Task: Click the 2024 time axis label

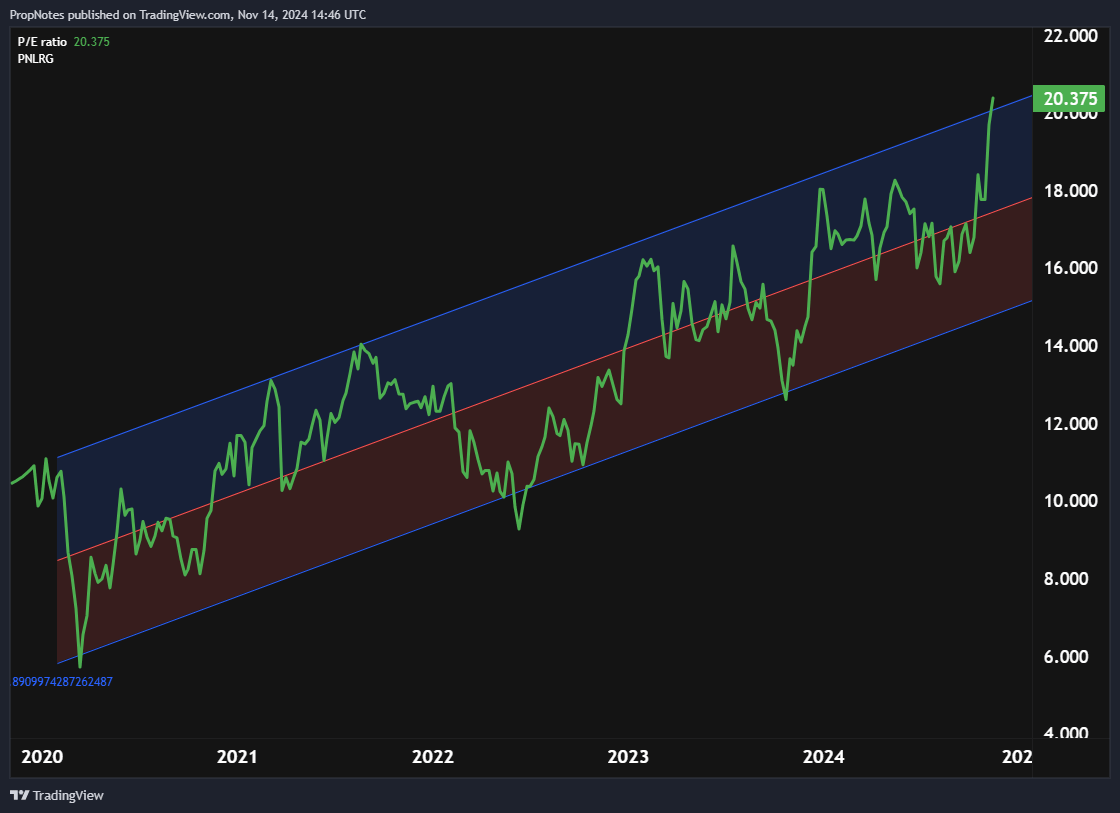Action: (824, 757)
